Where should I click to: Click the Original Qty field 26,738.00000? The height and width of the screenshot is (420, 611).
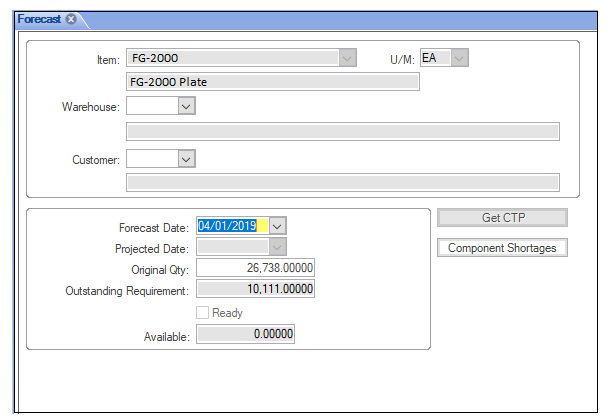click(x=255, y=268)
